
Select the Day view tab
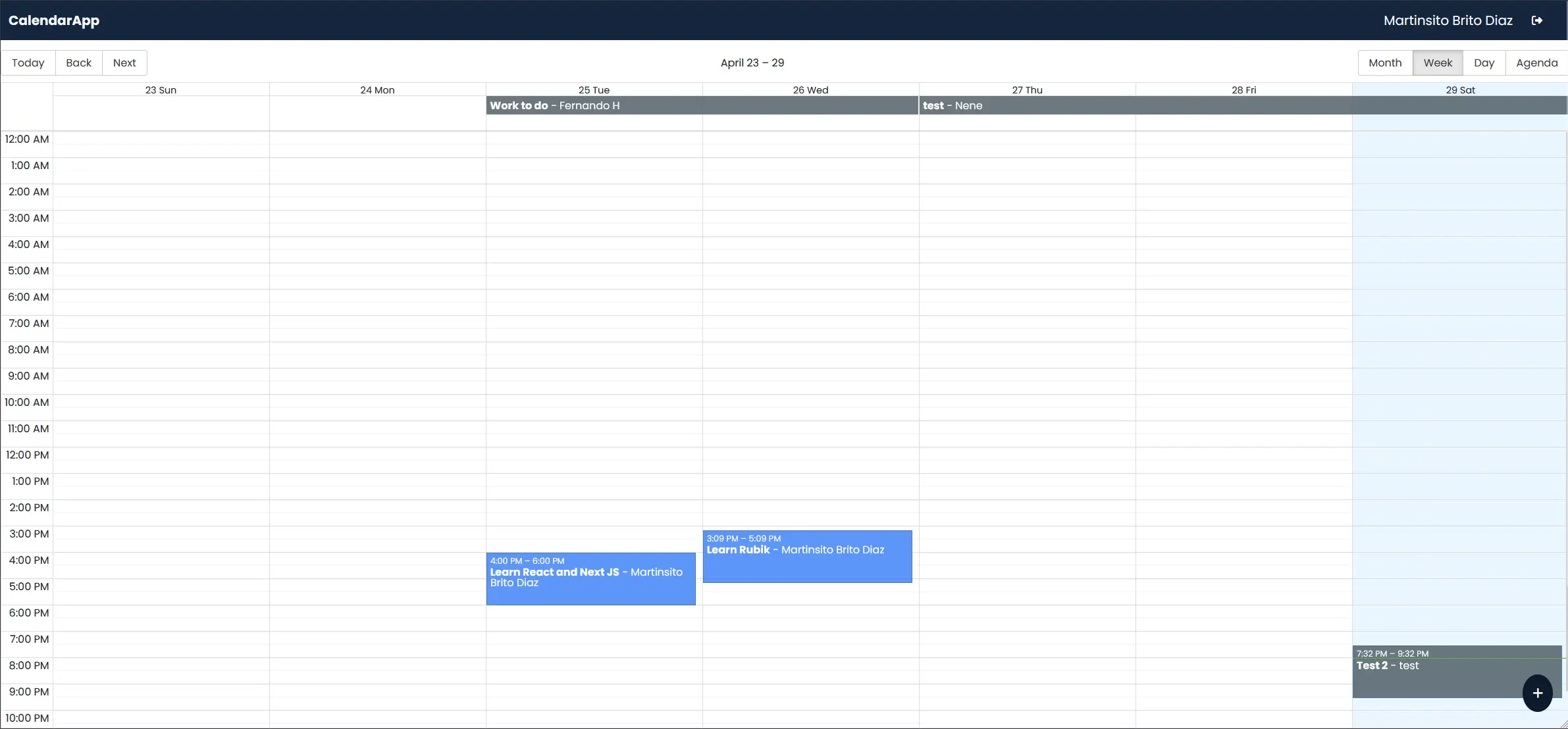(x=1484, y=62)
